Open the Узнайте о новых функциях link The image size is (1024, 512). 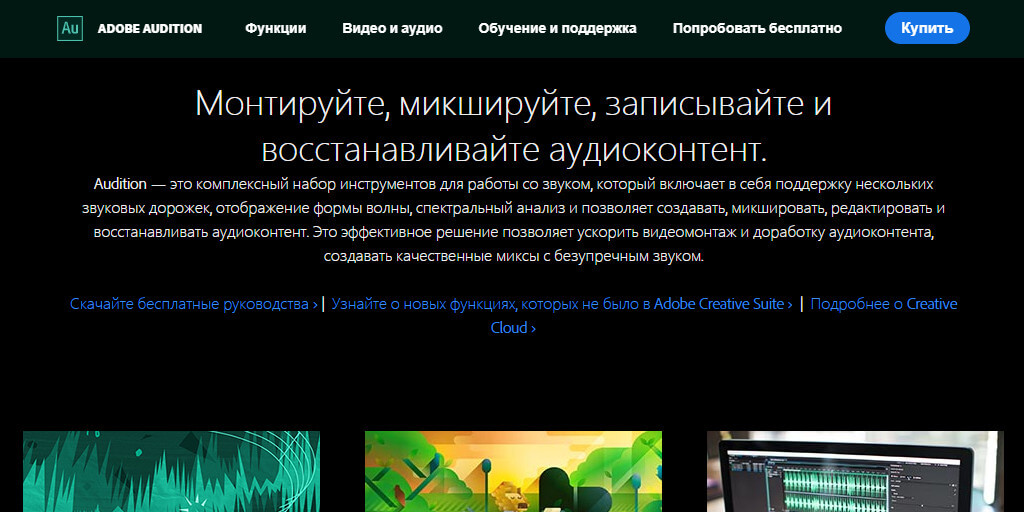point(560,304)
